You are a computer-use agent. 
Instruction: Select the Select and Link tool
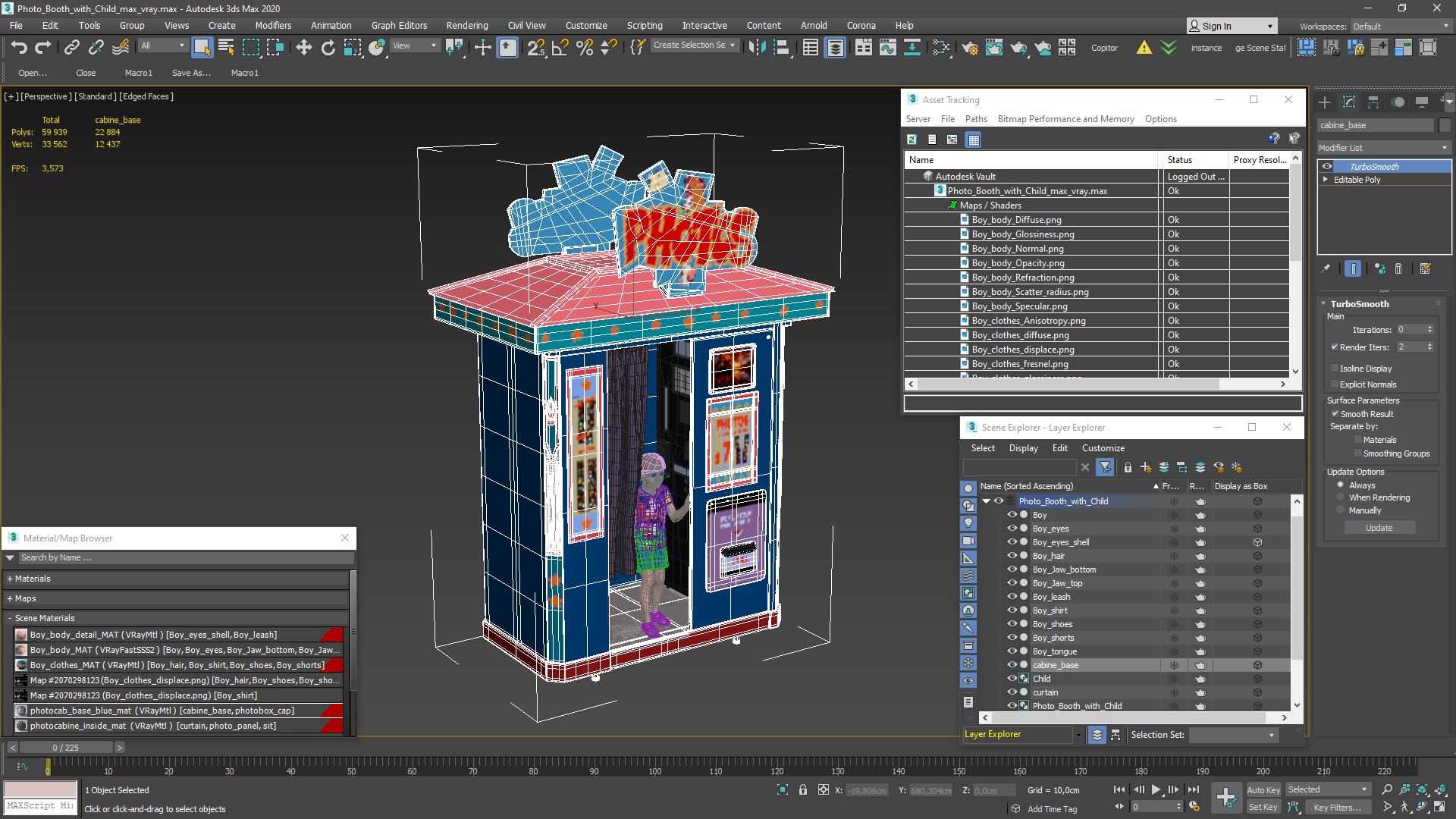pyautogui.click(x=71, y=47)
